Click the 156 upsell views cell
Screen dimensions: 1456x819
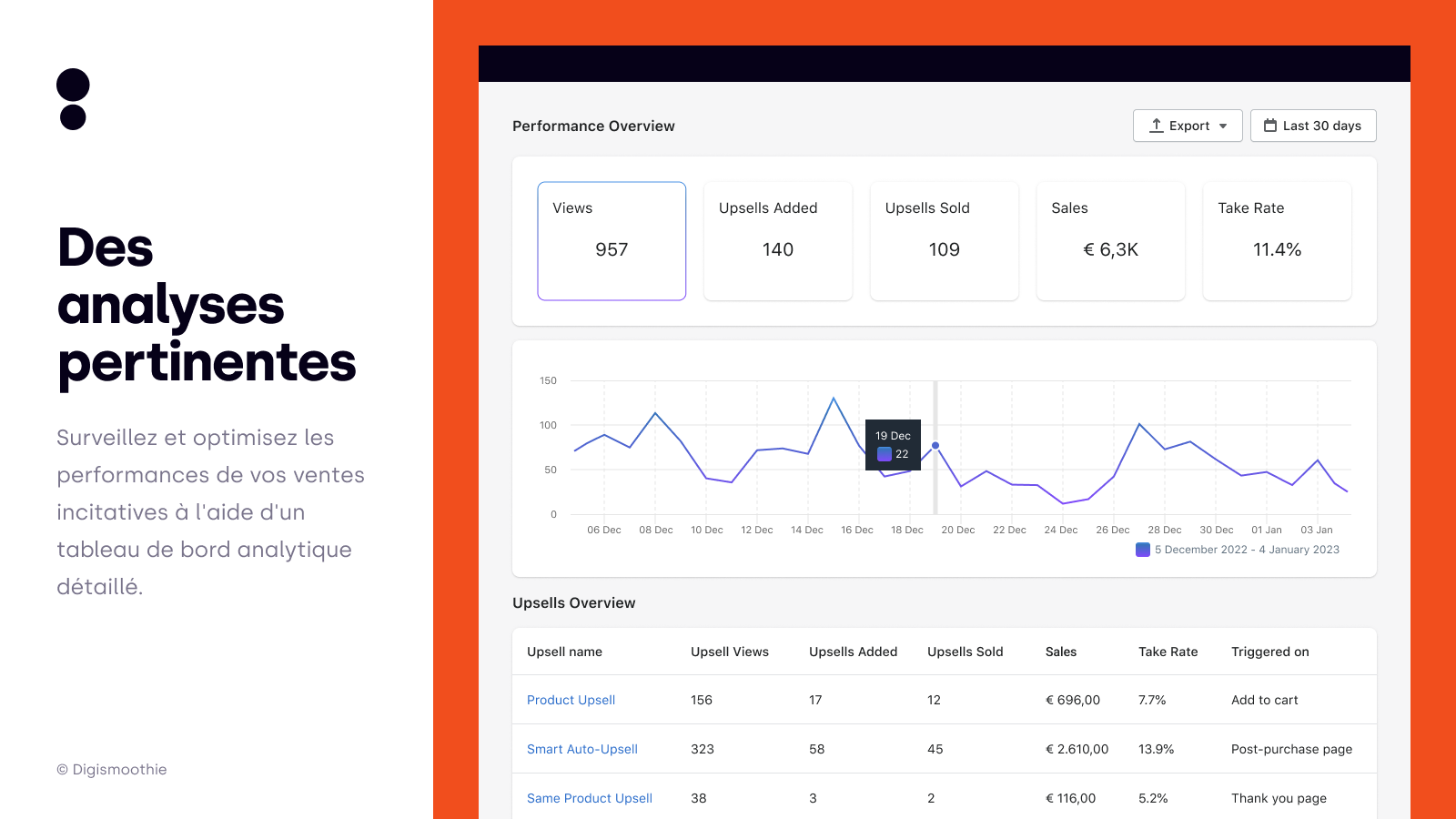[702, 700]
